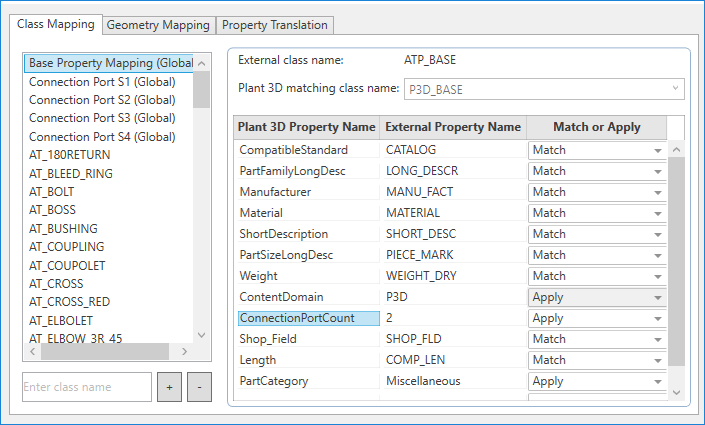Click class list scroll left arrow
Viewport: 705px width, 425px height.
pyautogui.click(x=32, y=351)
